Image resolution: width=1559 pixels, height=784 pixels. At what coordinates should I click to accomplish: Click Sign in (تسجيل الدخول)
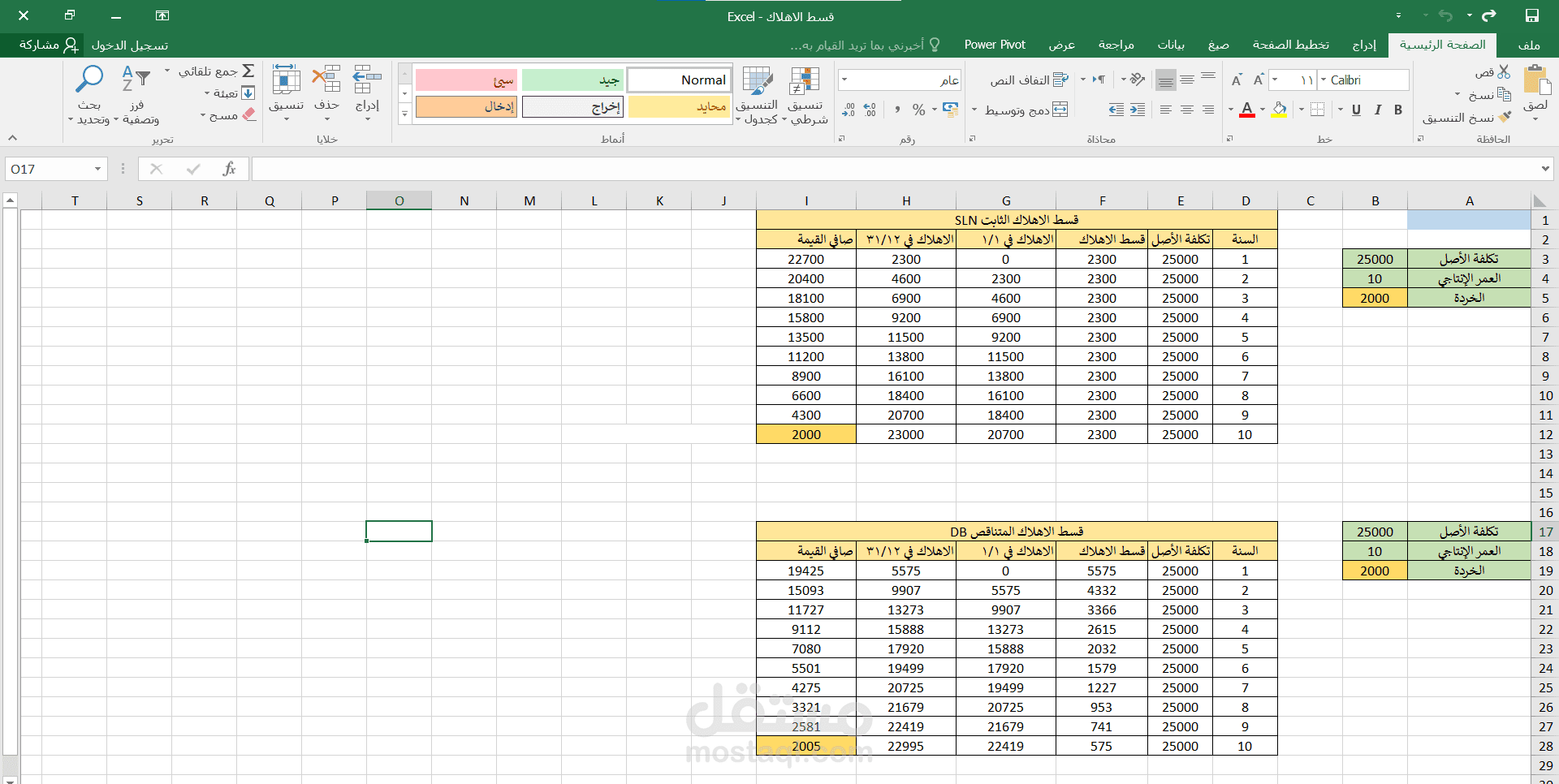click(x=130, y=45)
